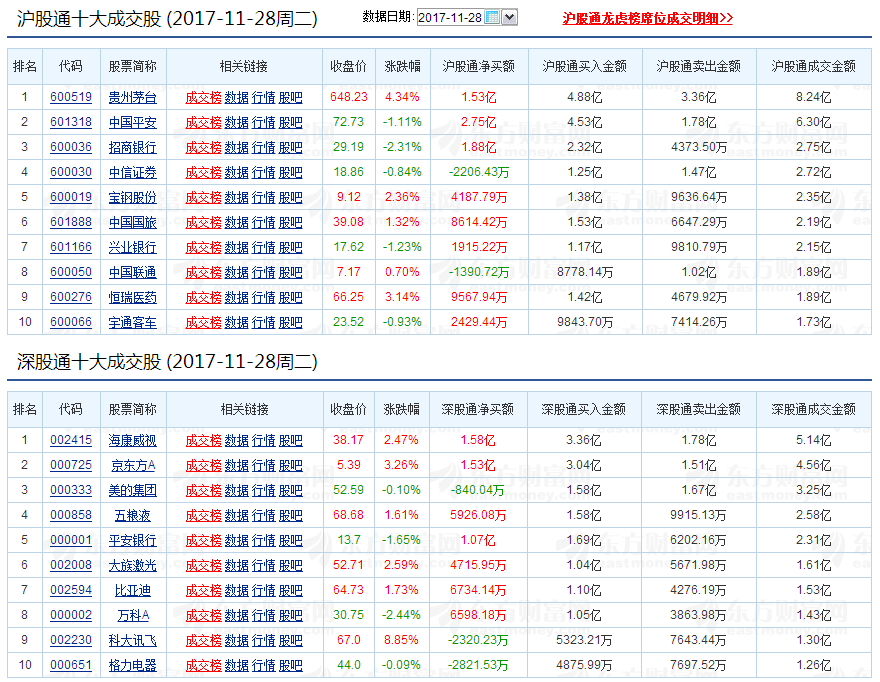Open 京东方A stock name link
880x682 pixels.
[x=132, y=465]
